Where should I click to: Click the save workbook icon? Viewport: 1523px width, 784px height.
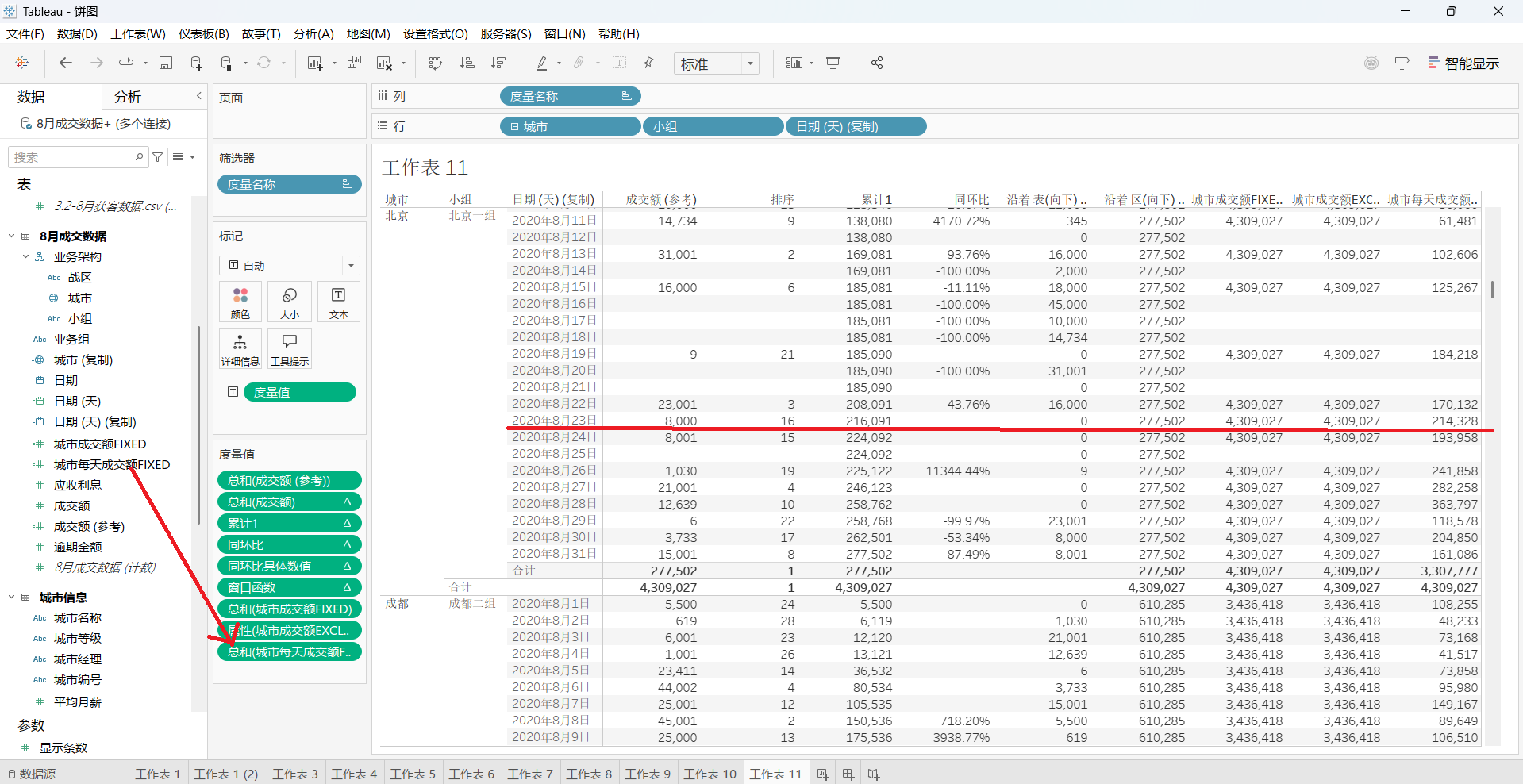[166, 63]
